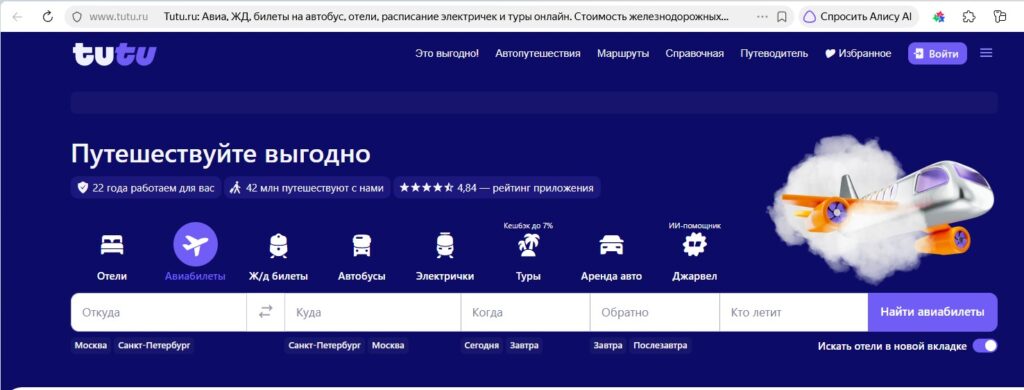Open the rightmost browser toolbar icon
Viewport: 1024px width, 390px height.
[x=1000, y=17]
